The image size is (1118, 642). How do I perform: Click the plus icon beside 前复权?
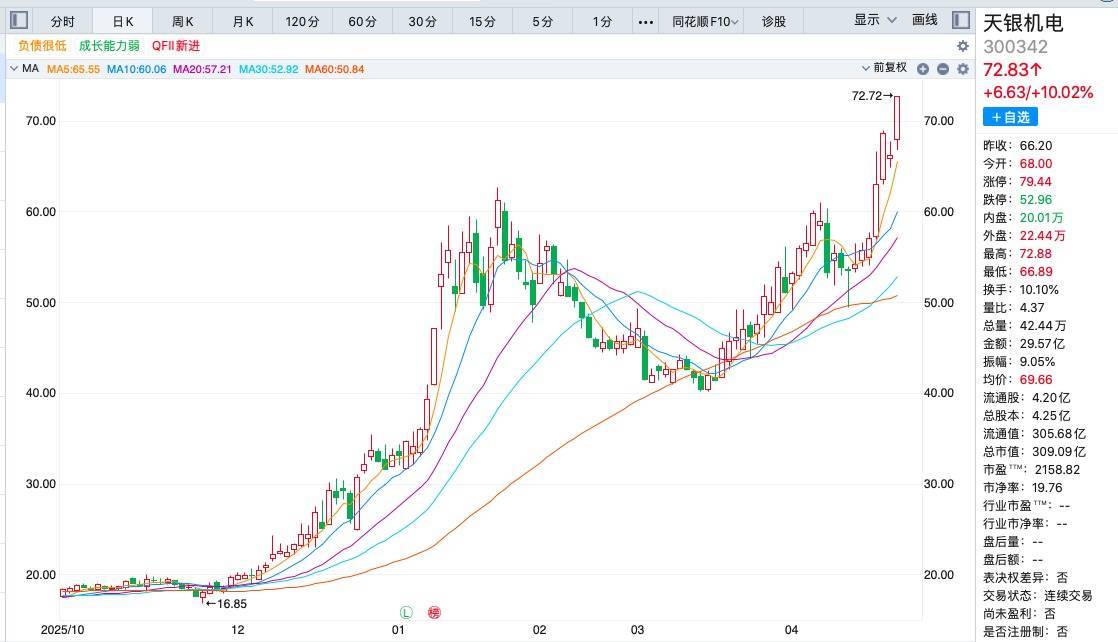[x=923, y=69]
